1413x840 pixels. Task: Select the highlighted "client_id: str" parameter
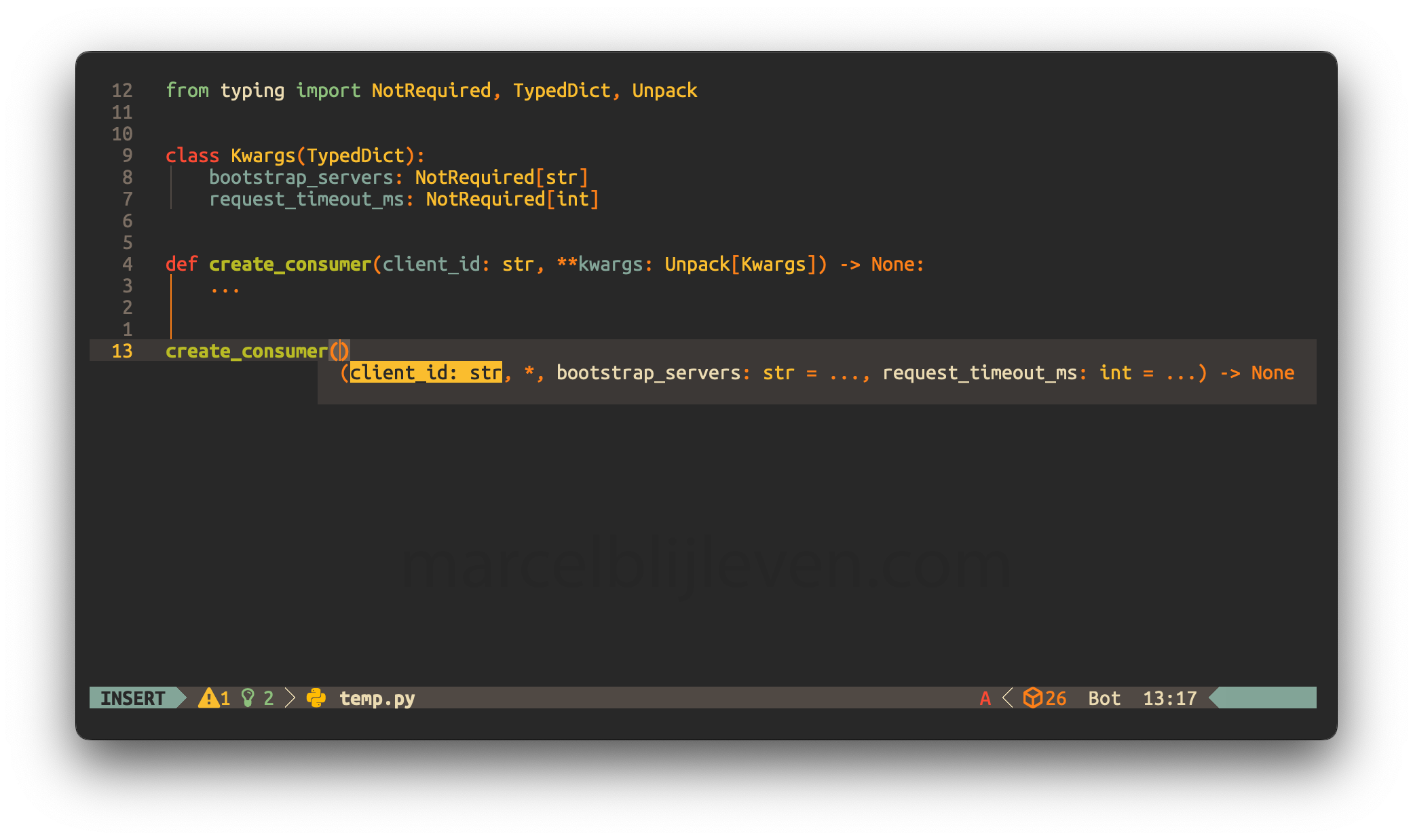(x=424, y=372)
